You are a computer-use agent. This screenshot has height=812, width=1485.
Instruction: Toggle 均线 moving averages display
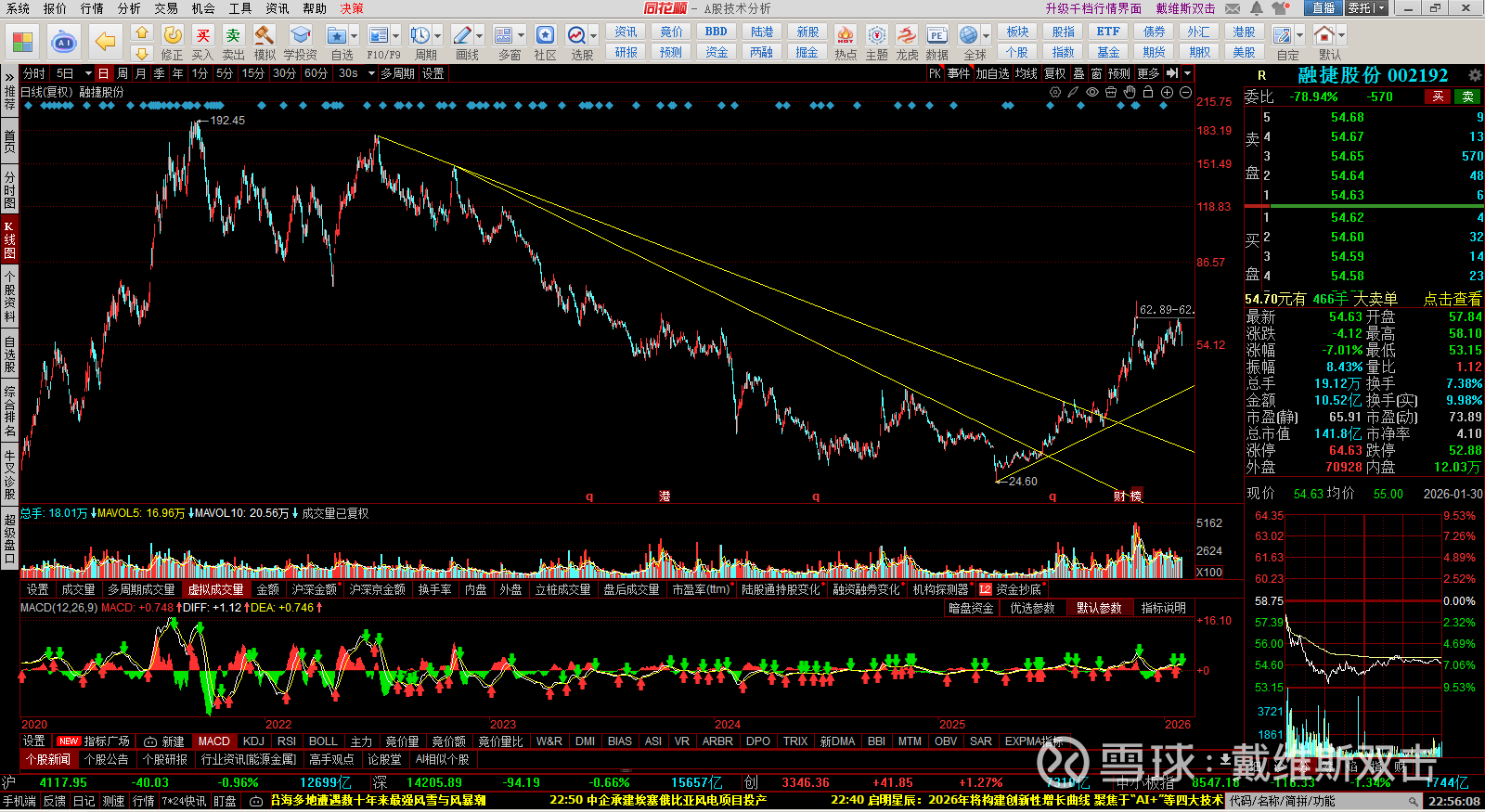point(1026,73)
